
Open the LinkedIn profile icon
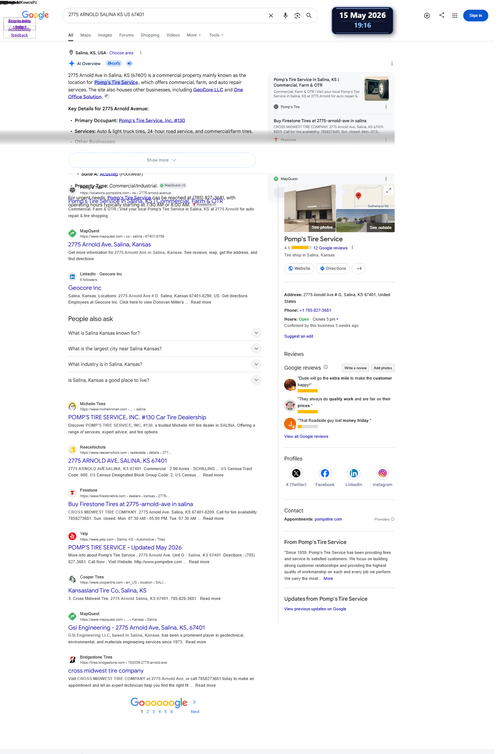tap(354, 473)
